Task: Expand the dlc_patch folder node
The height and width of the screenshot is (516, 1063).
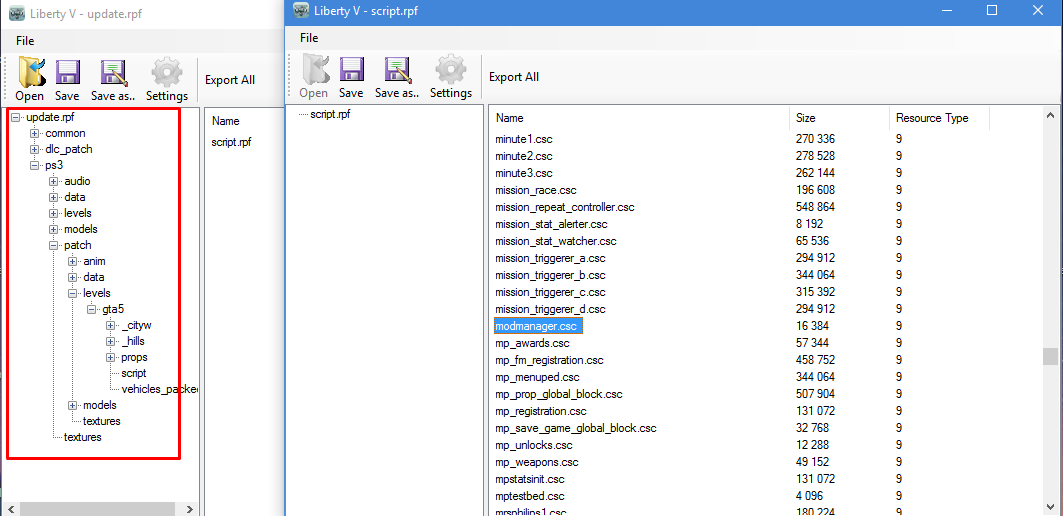Action: coord(35,149)
